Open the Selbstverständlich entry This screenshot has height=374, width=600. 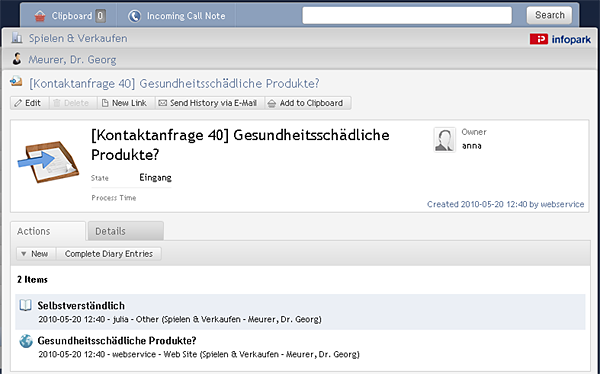point(81,305)
